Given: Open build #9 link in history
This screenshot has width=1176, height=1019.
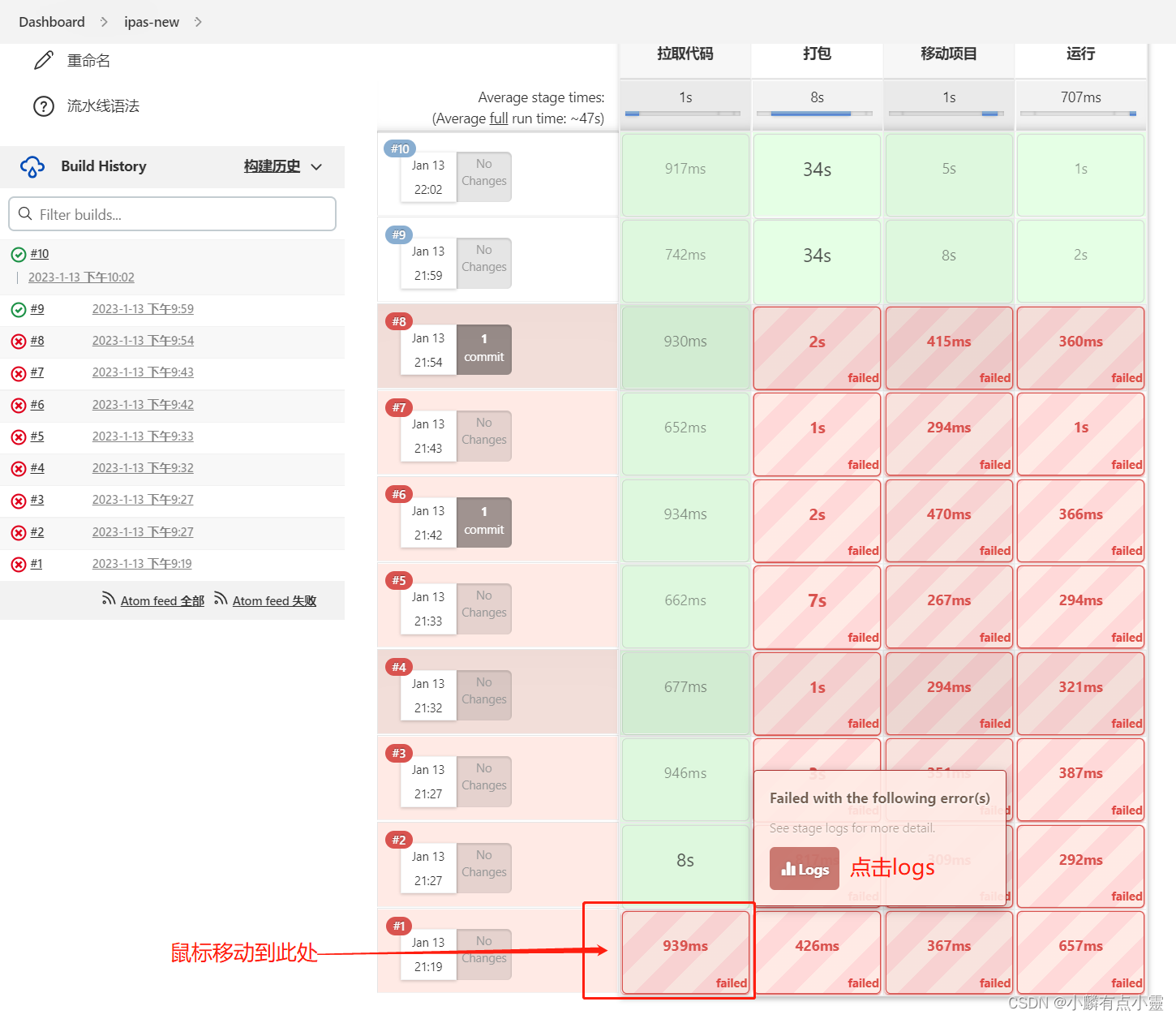Looking at the screenshot, I should (x=37, y=309).
